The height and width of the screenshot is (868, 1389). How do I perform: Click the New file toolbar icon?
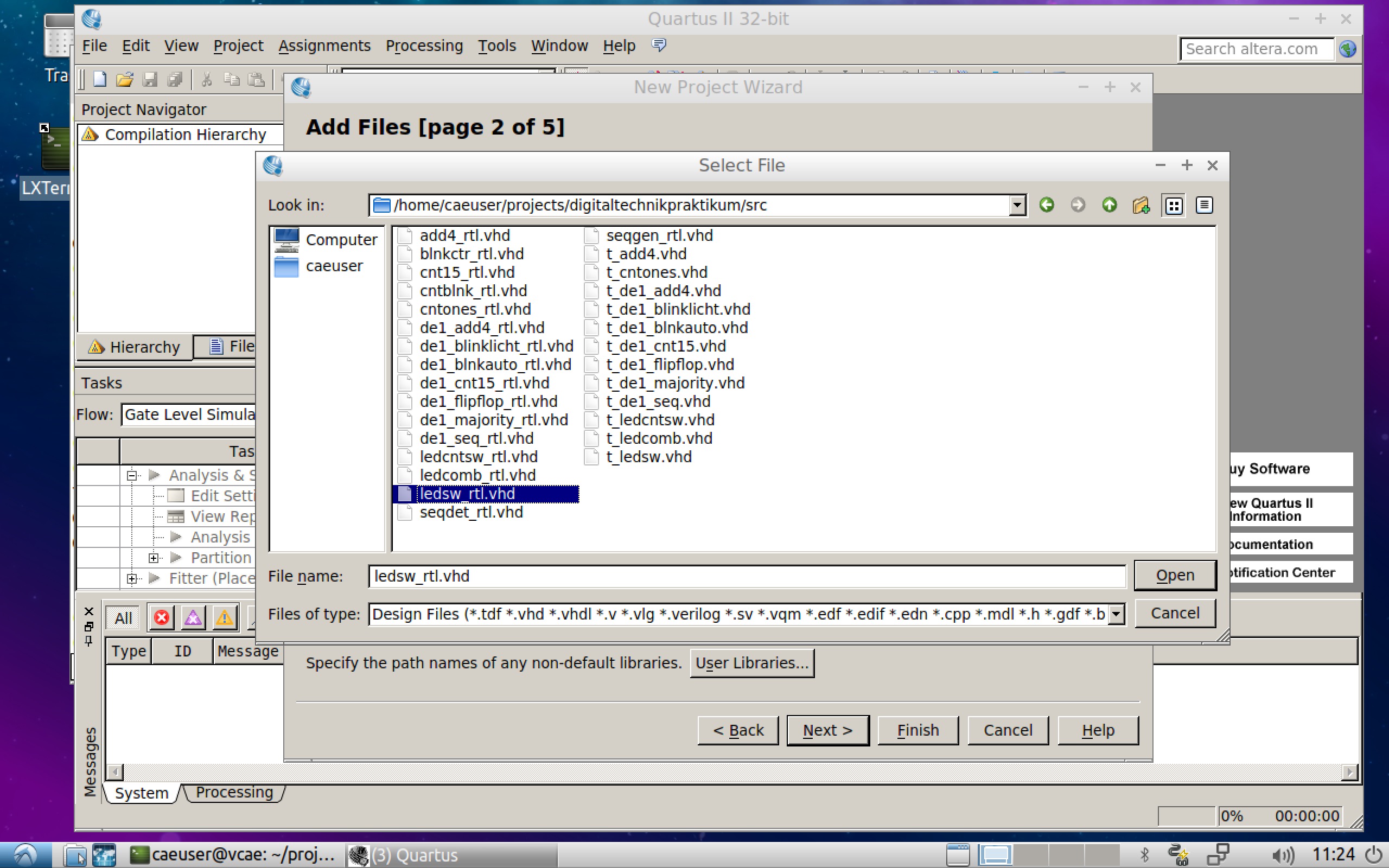pyautogui.click(x=100, y=79)
